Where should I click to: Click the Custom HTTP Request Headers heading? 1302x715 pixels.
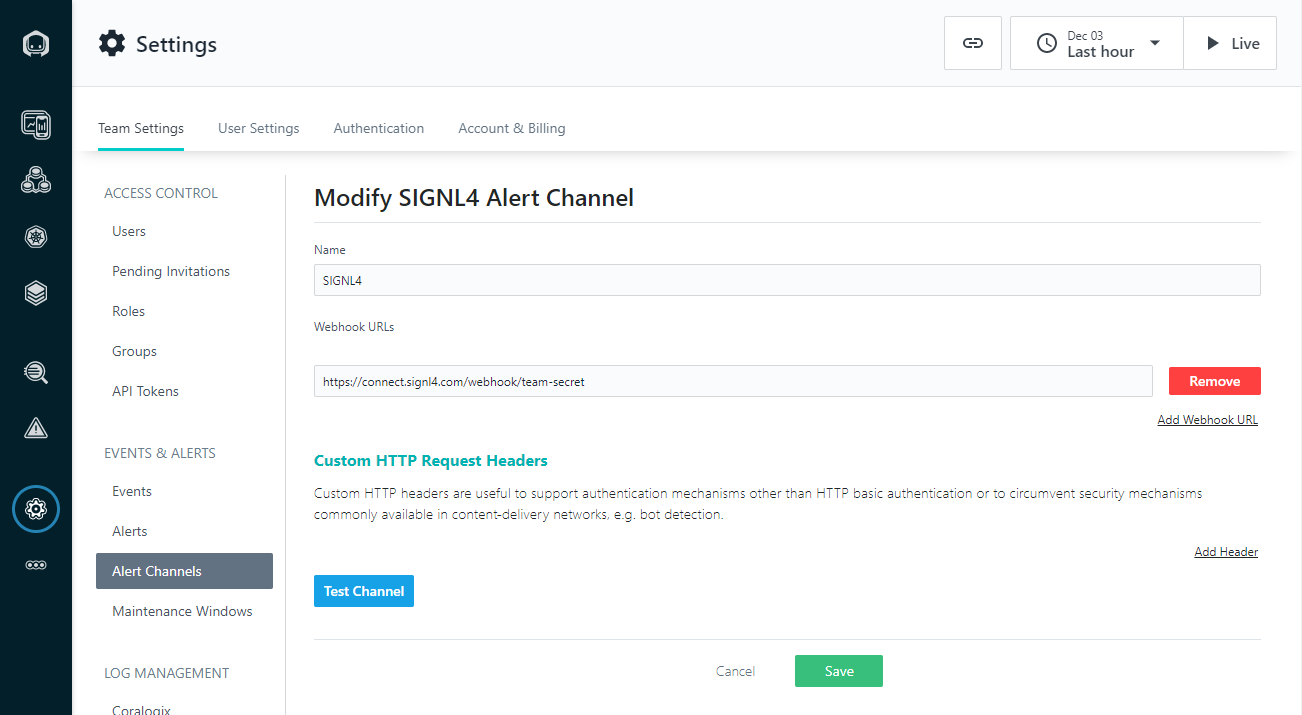point(431,461)
